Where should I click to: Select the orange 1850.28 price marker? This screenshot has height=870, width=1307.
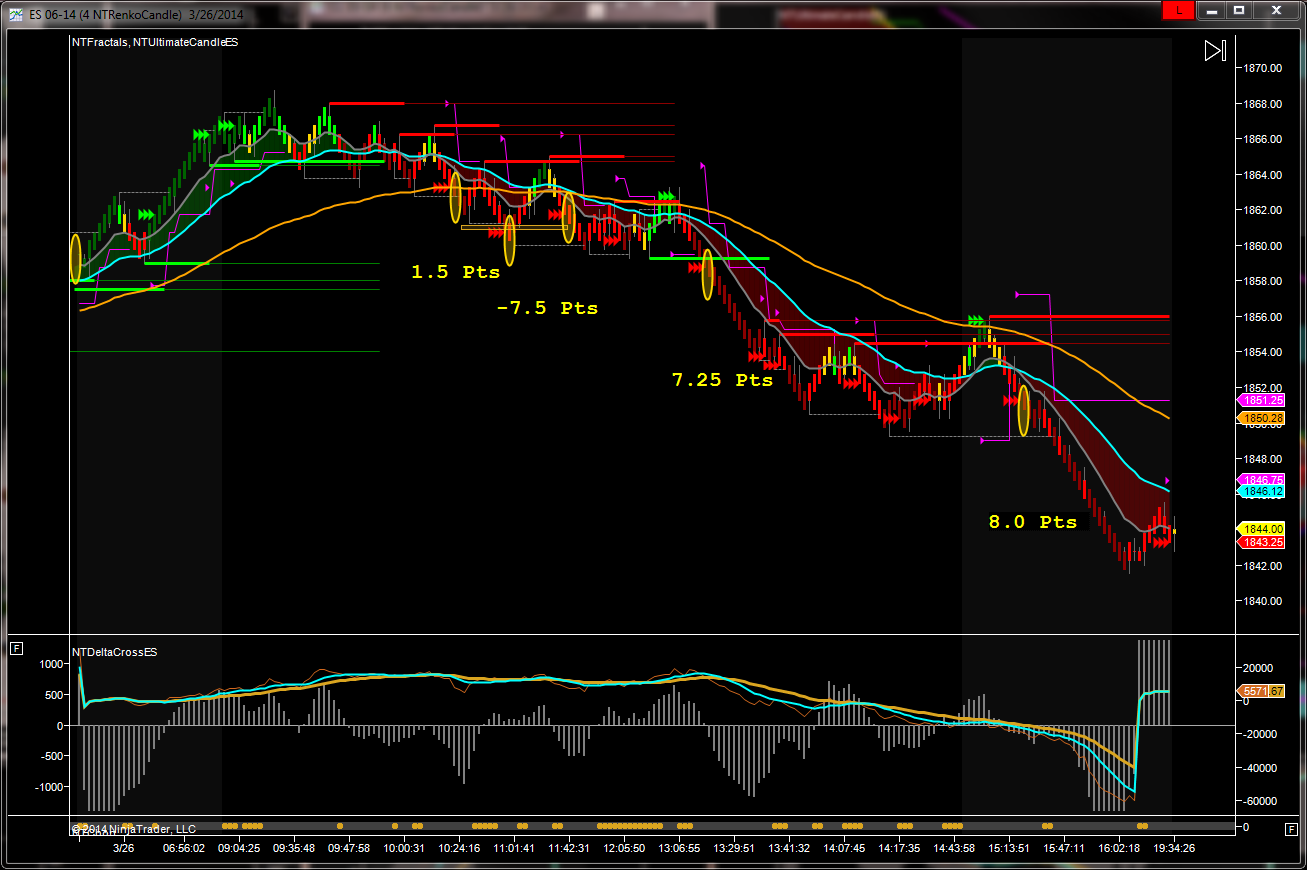pyautogui.click(x=1264, y=417)
